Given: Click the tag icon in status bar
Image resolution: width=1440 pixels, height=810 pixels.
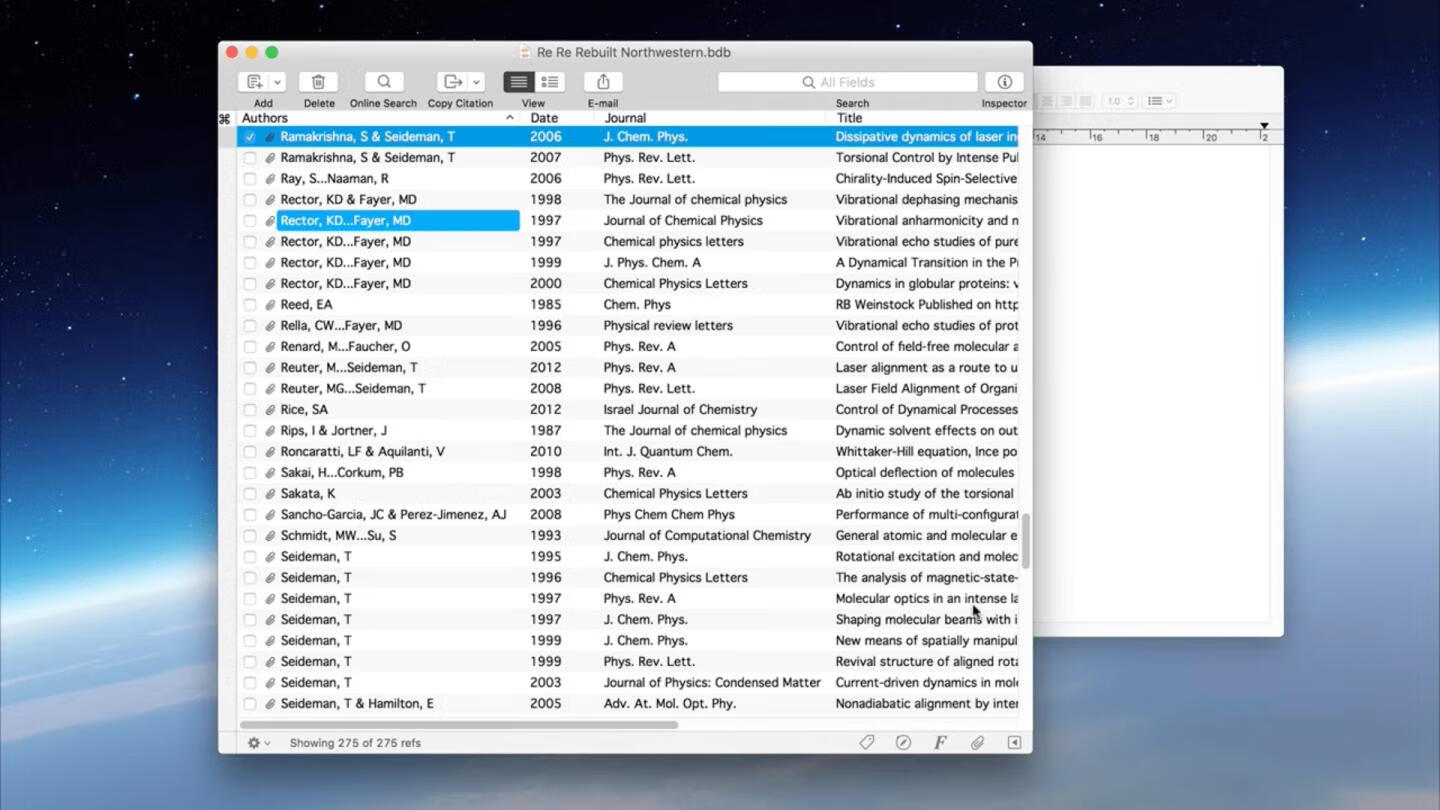Looking at the screenshot, I should (866, 743).
